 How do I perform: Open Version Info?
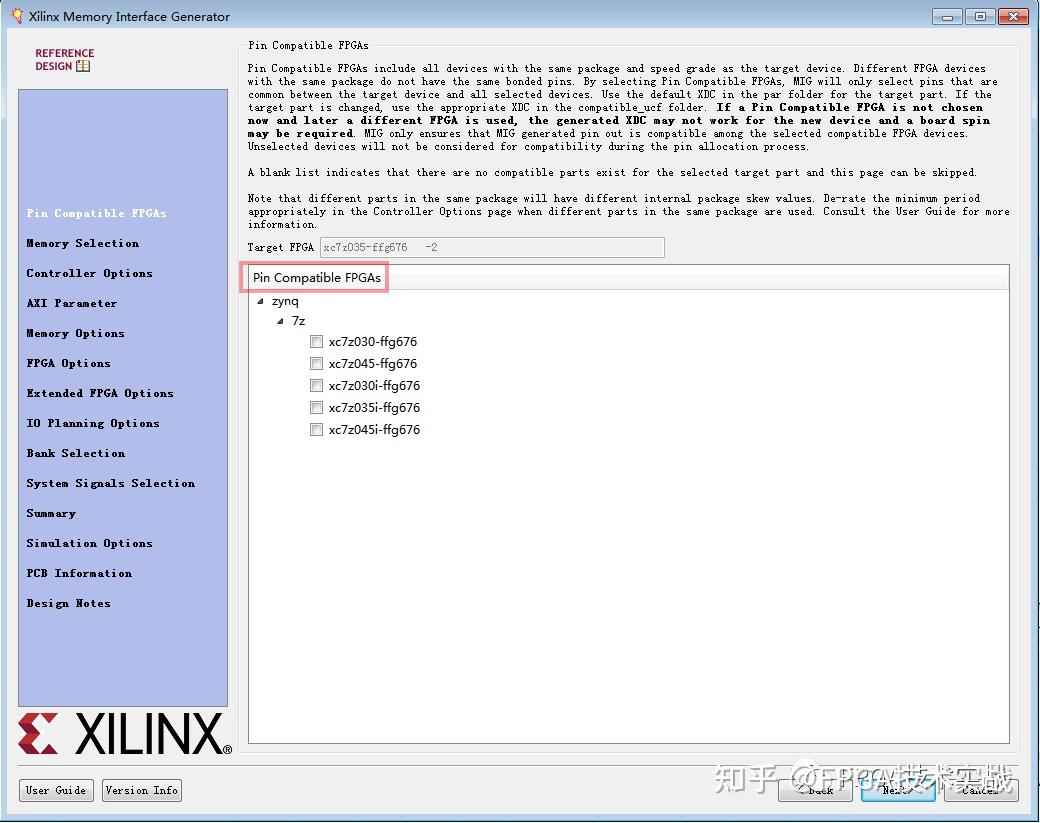coord(141,790)
